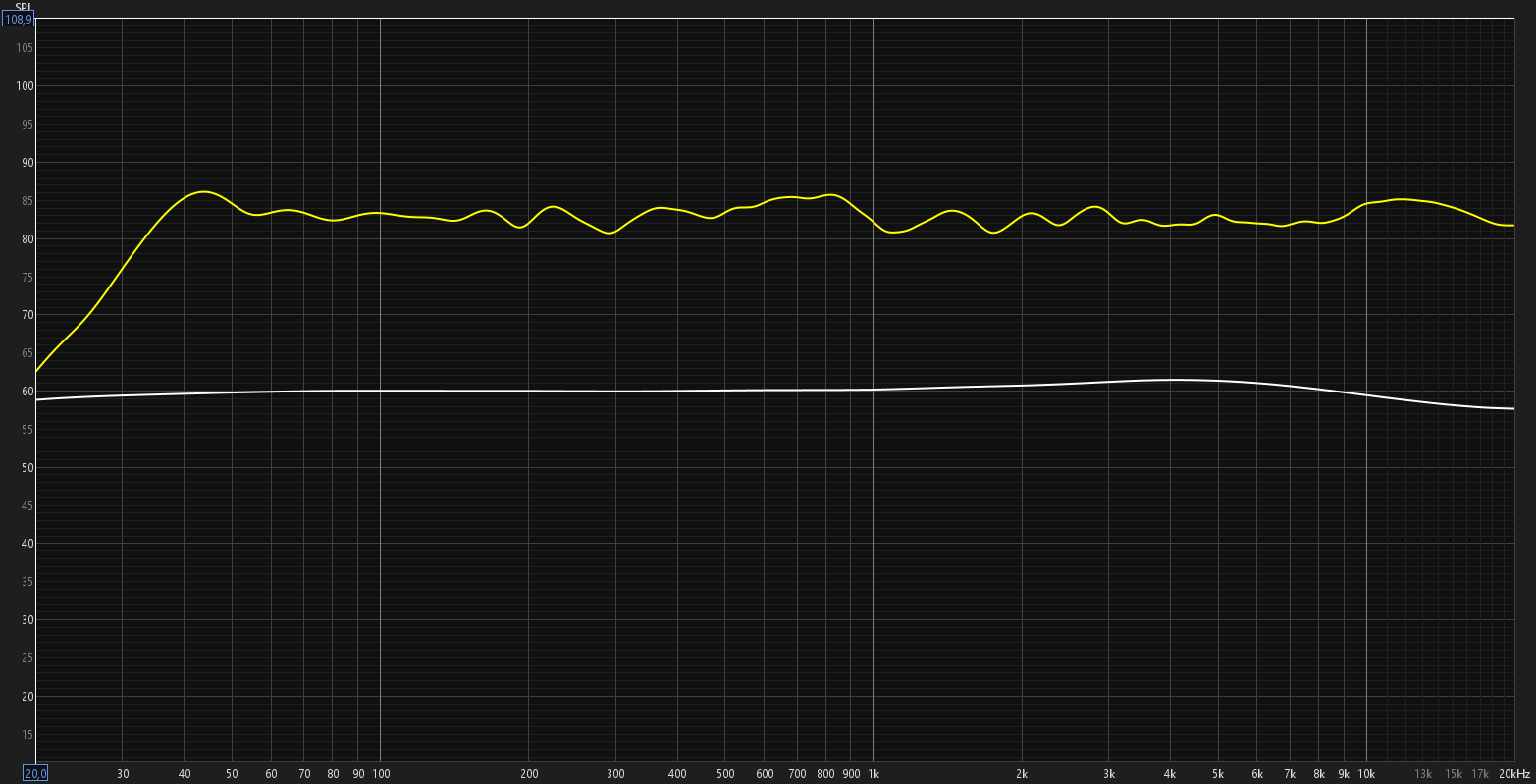Viewport: 1536px width, 784px height.
Task: Click the 95 dB vertical axis label
Action: pyautogui.click(x=27, y=125)
